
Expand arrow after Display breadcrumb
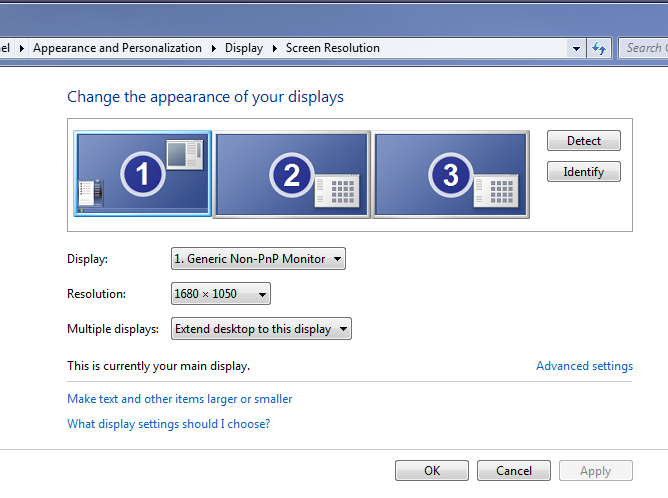pos(275,48)
